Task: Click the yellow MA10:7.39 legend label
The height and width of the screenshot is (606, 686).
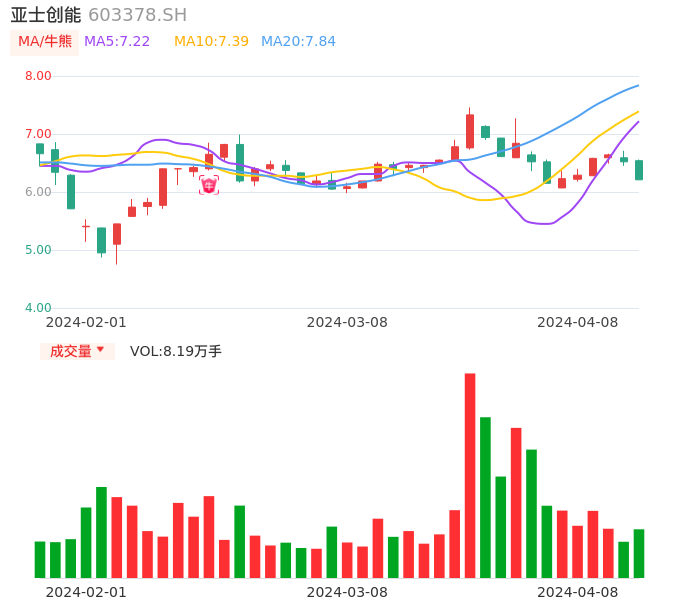Action: pyautogui.click(x=211, y=41)
